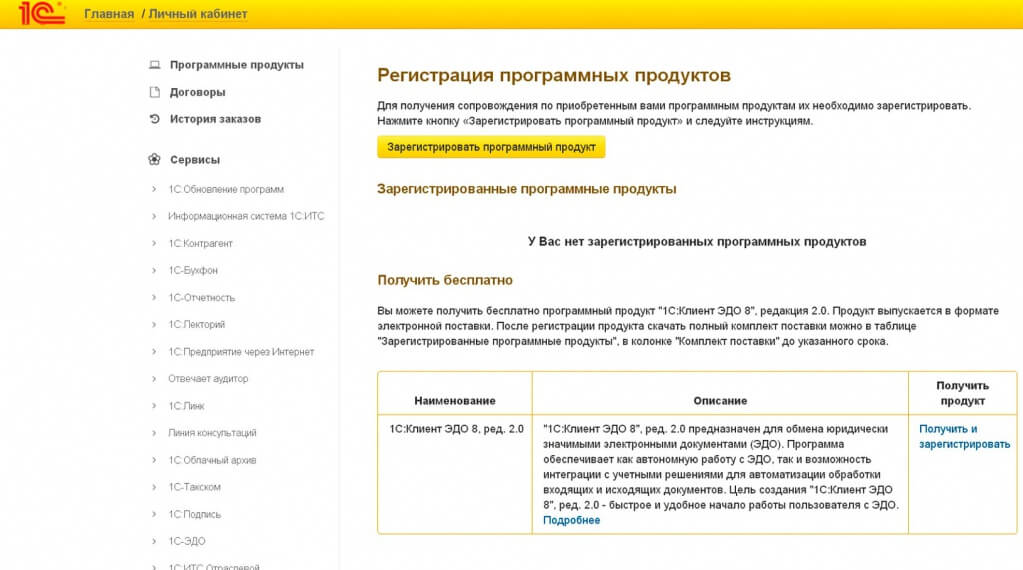This screenshot has height=570, width=1023.
Task: Click chevron before Отвечает аудитор
Action: click(154, 378)
